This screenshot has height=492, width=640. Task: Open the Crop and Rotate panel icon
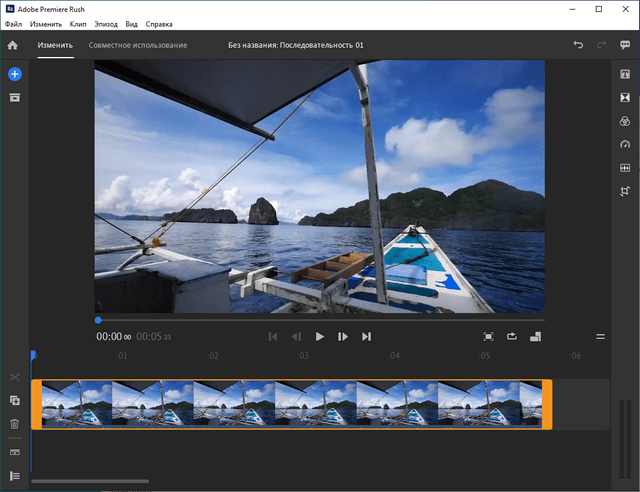coord(624,191)
